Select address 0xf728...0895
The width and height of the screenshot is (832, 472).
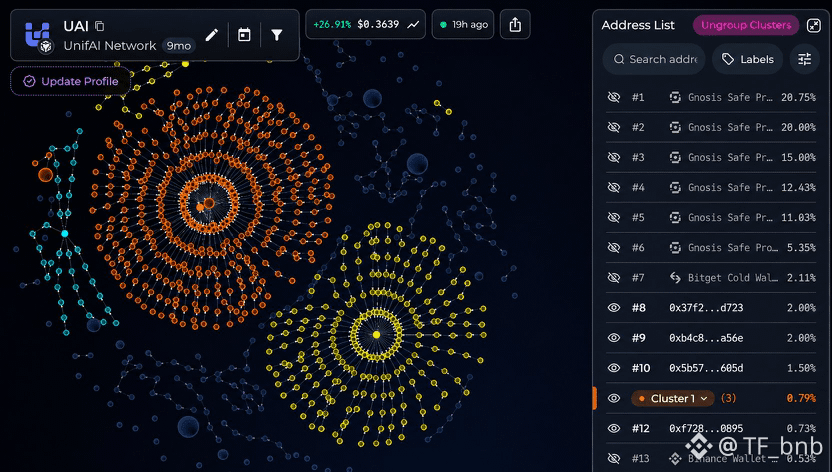[706, 428]
